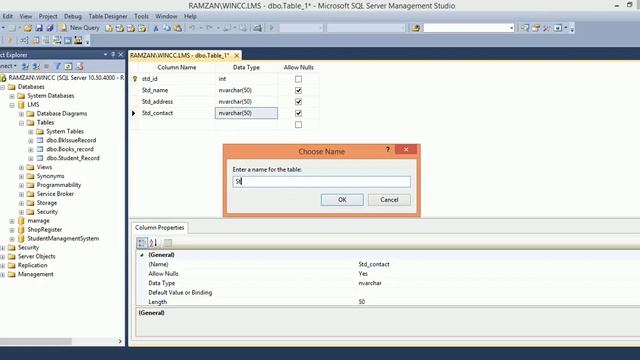The width and height of the screenshot is (640, 360).
Task: Toggle Allow Nulls for Std_name
Action: point(298,90)
